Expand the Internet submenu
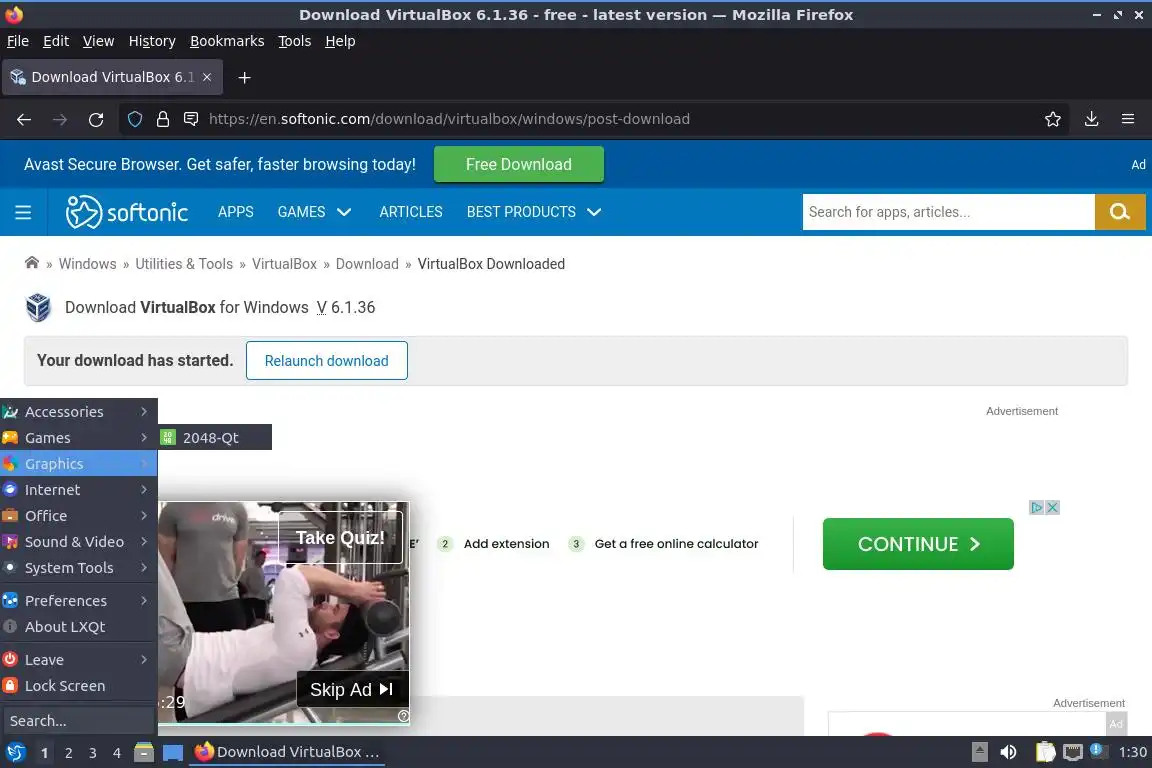1152x768 pixels. pyautogui.click(x=79, y=490)
